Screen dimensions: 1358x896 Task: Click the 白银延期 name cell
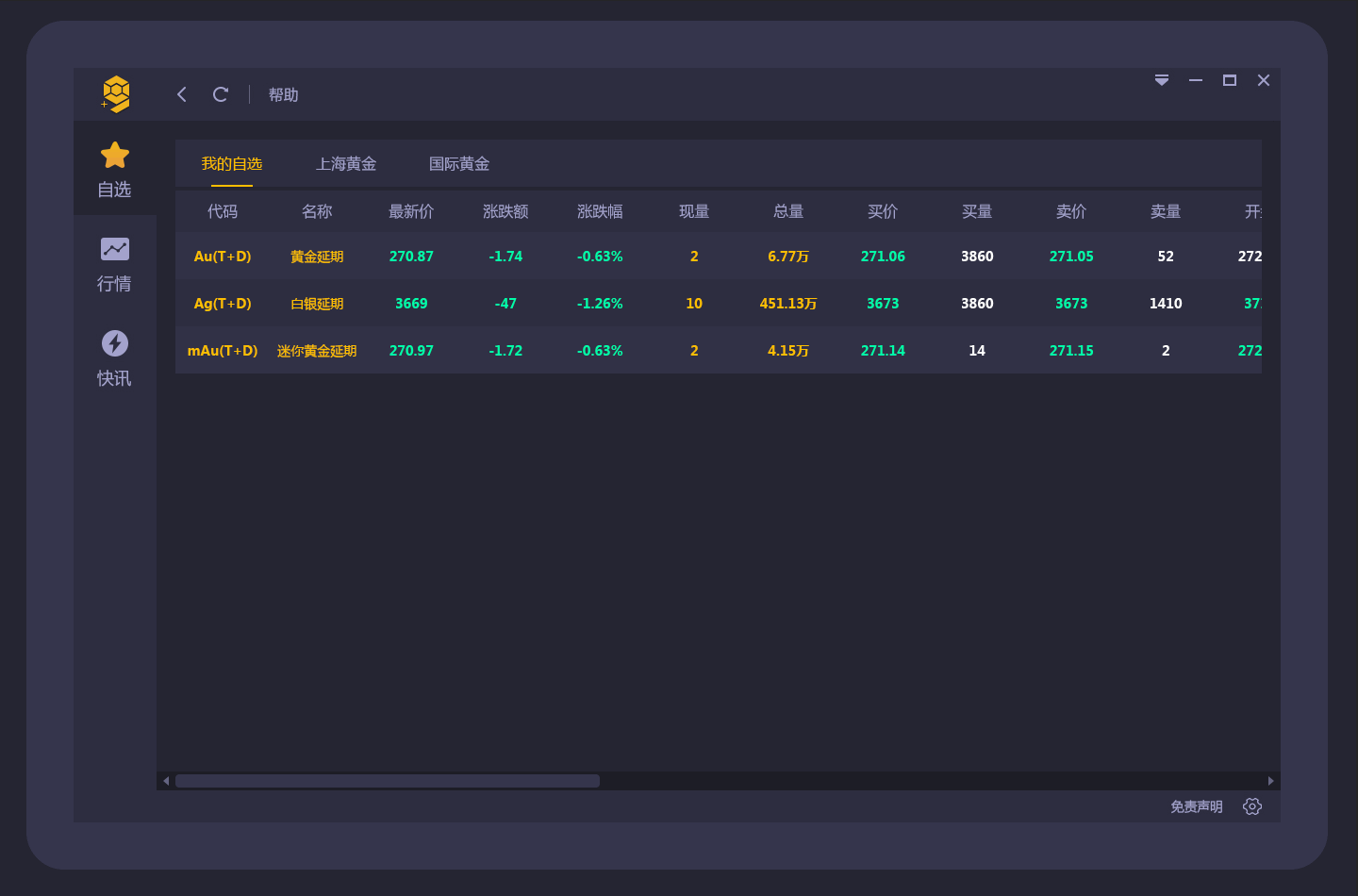click(317, 304)
